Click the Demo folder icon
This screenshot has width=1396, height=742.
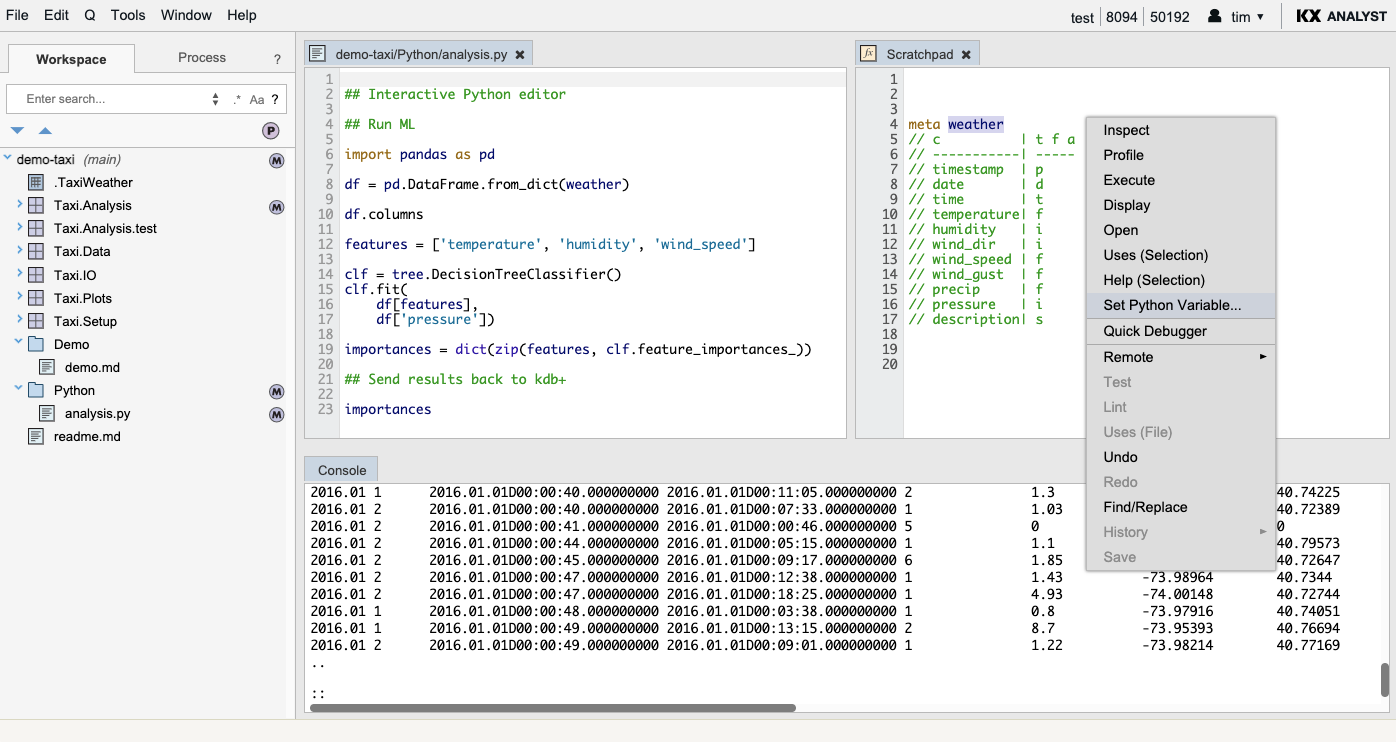36,344
